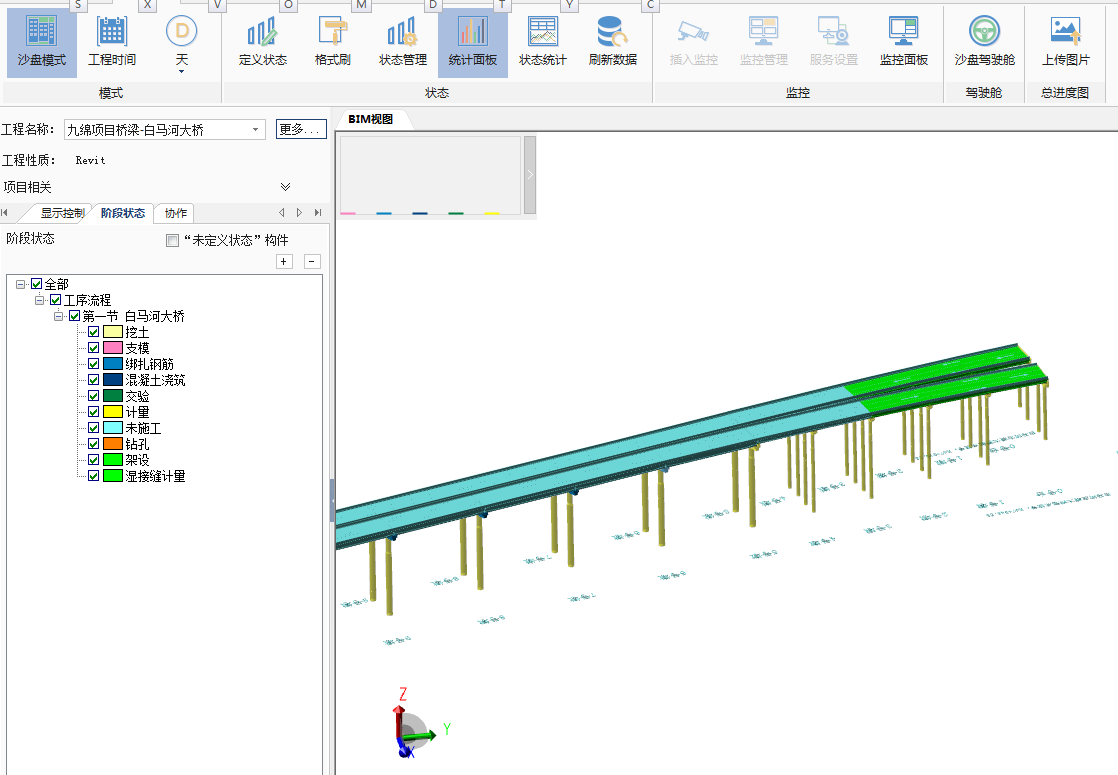
Task: Open the 工程名称 project name combo box
Action: click(165, 130)
